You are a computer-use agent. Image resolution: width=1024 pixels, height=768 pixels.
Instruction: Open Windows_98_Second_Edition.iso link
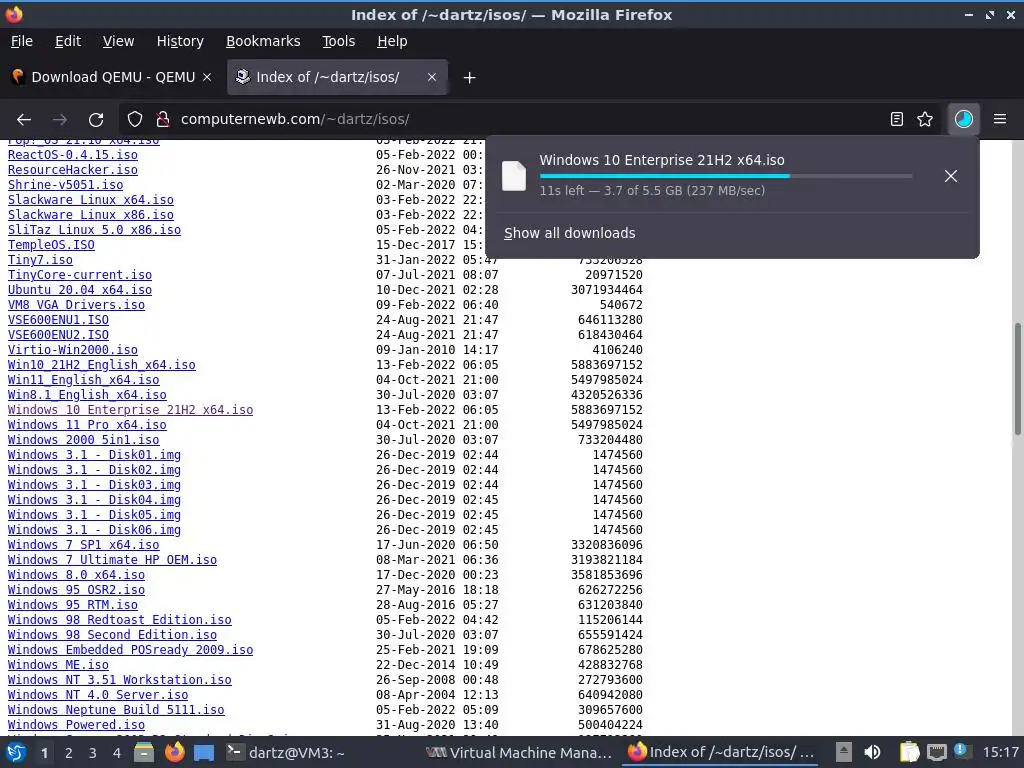tap(112, 635)
